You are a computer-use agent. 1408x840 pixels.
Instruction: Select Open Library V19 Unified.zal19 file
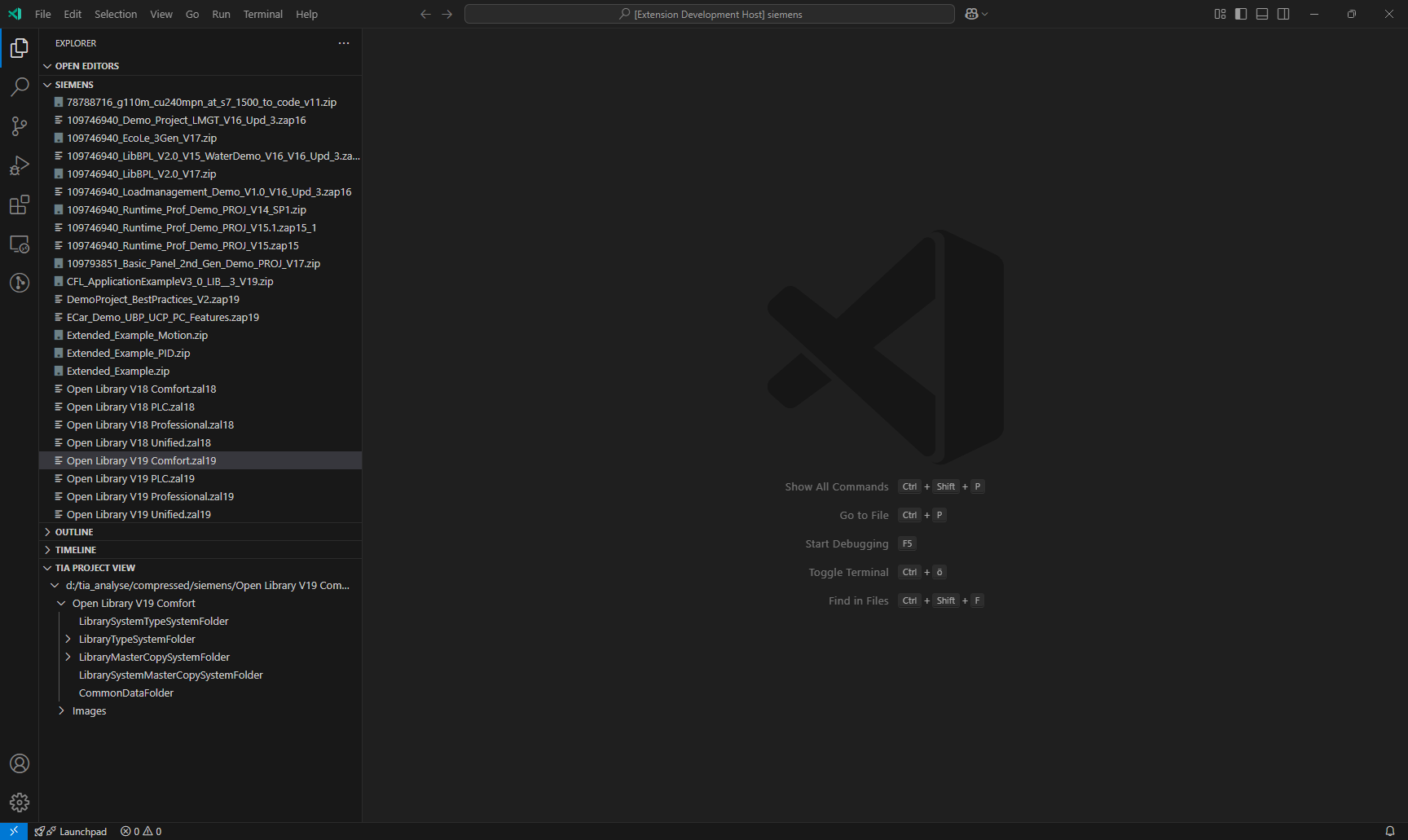200,514
